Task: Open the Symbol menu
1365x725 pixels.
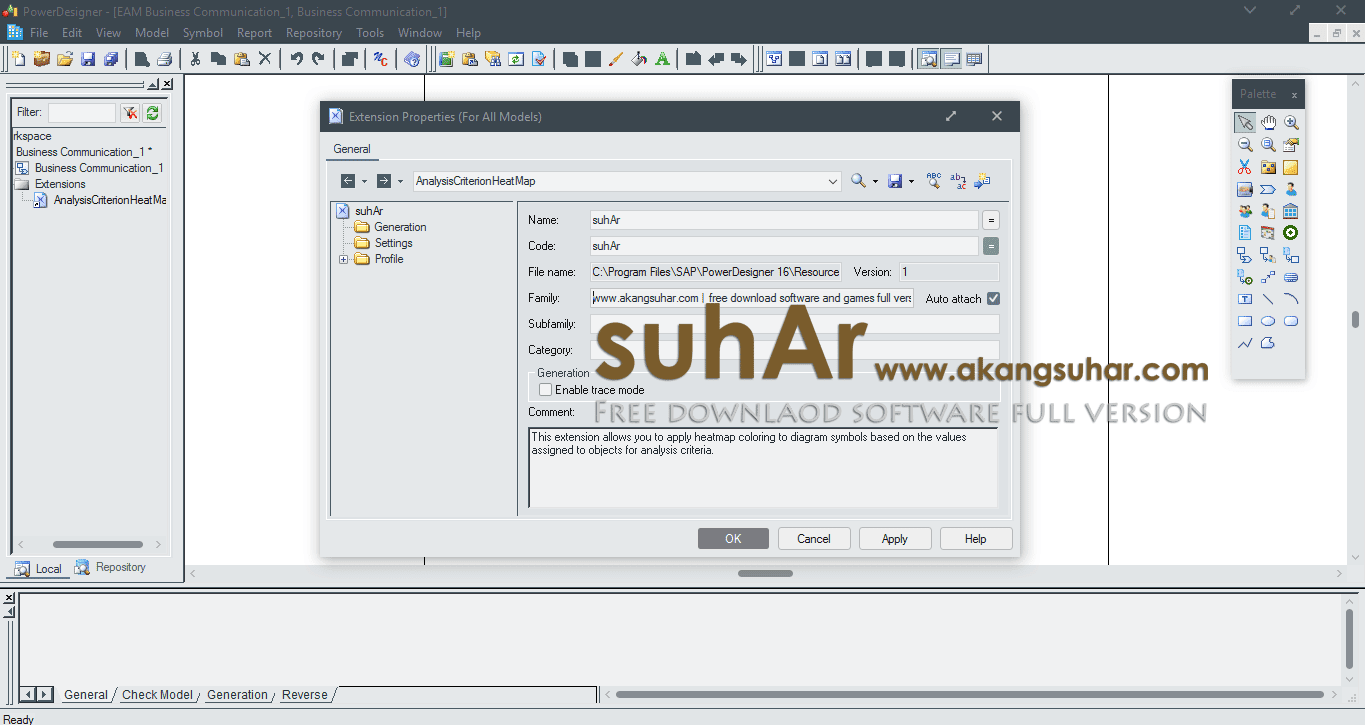Action: click(x=203, y=33)
